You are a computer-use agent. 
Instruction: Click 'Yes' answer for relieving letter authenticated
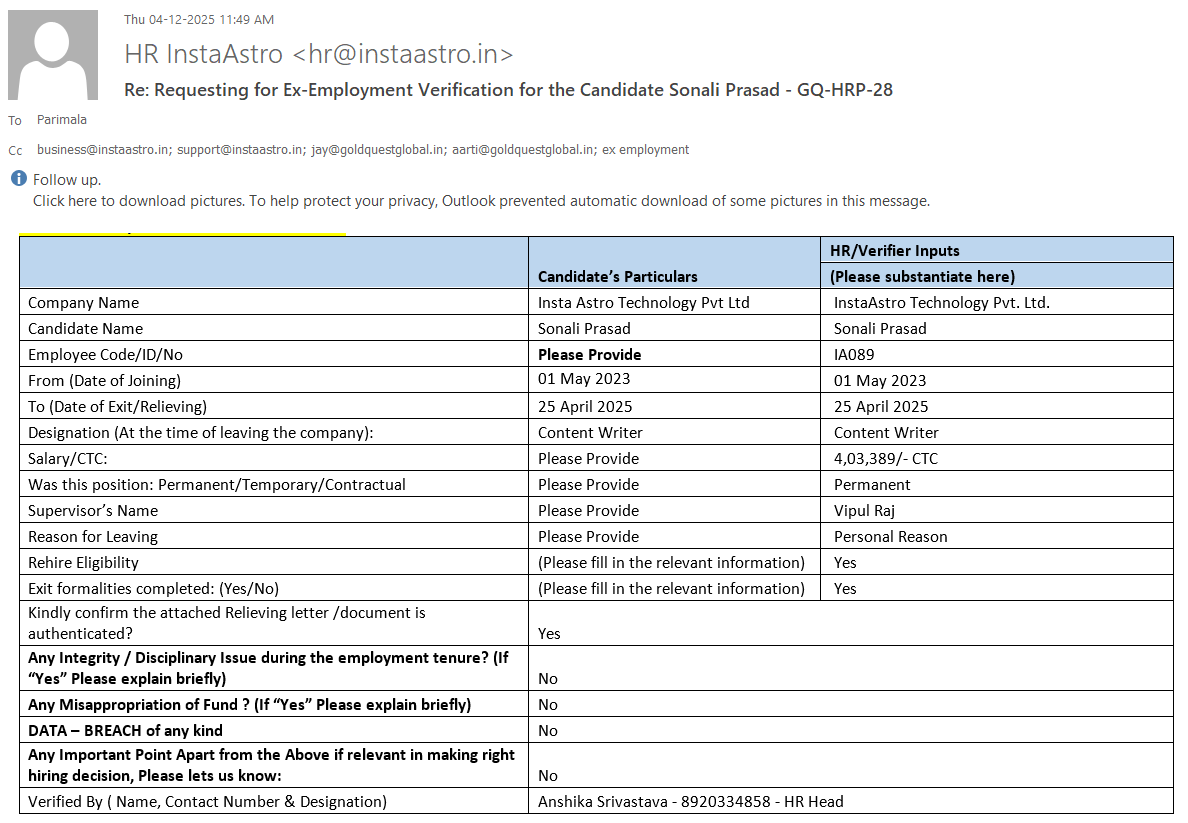[x=549, y=634]
